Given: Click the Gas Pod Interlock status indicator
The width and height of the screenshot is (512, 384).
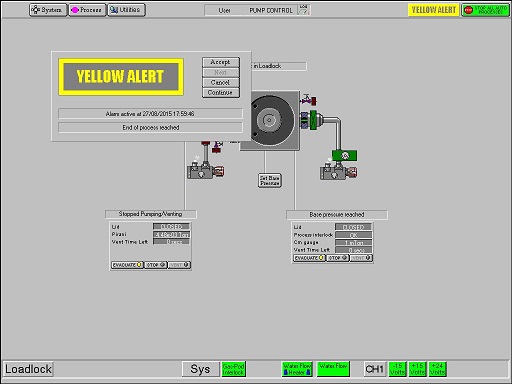Looking at the screenshot, I should (234, 369).
